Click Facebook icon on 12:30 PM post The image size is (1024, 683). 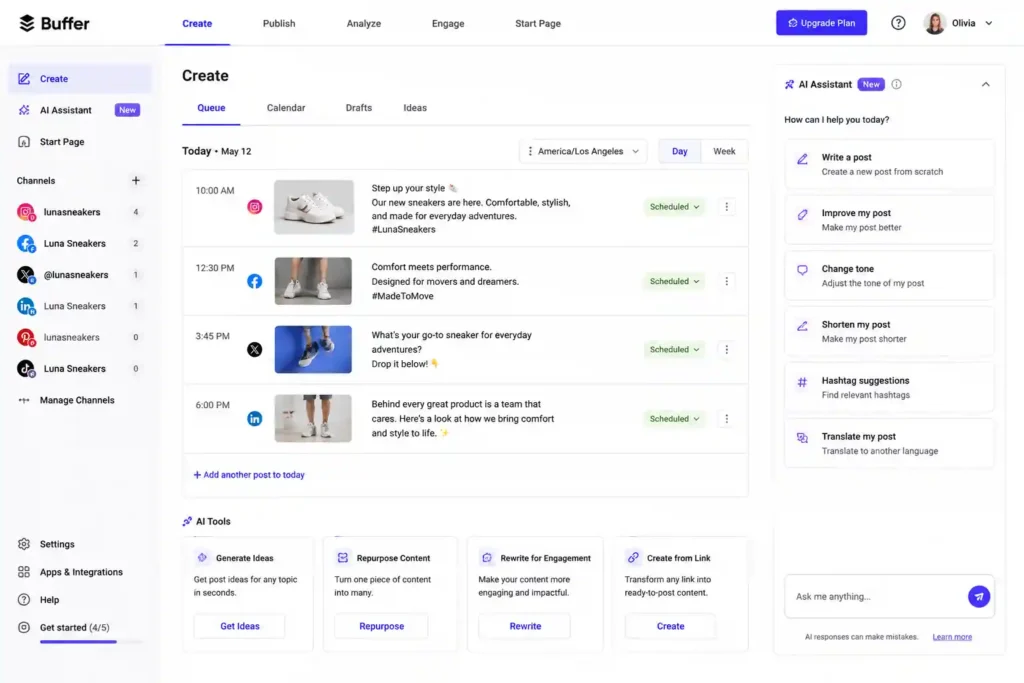(x=255, y=281)
